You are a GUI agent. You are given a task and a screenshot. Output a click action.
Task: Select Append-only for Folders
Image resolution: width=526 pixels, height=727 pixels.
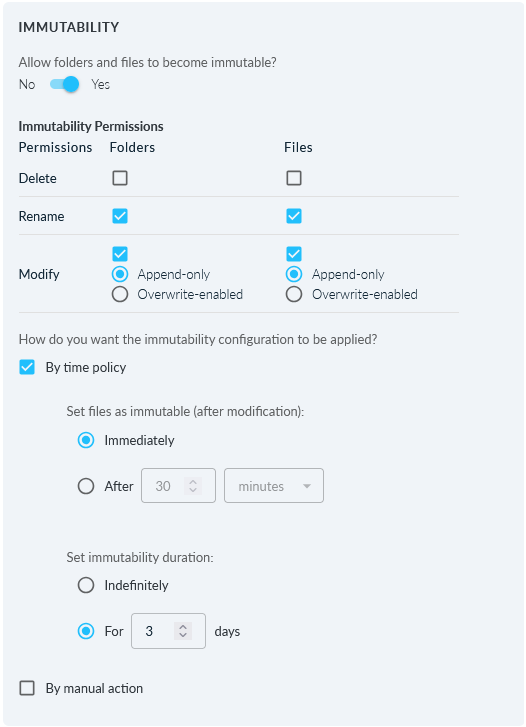tap(120, 274)
